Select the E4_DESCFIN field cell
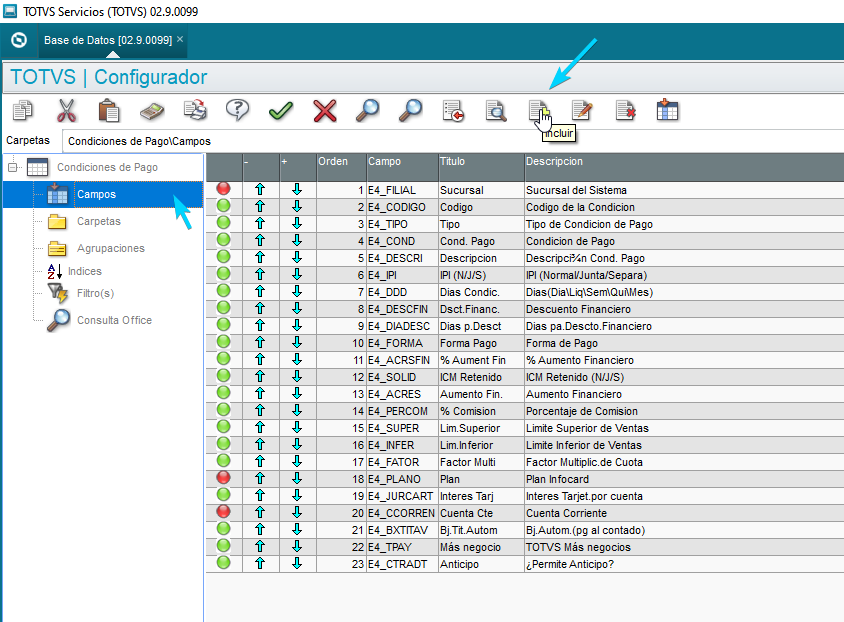 coord(402,309)
